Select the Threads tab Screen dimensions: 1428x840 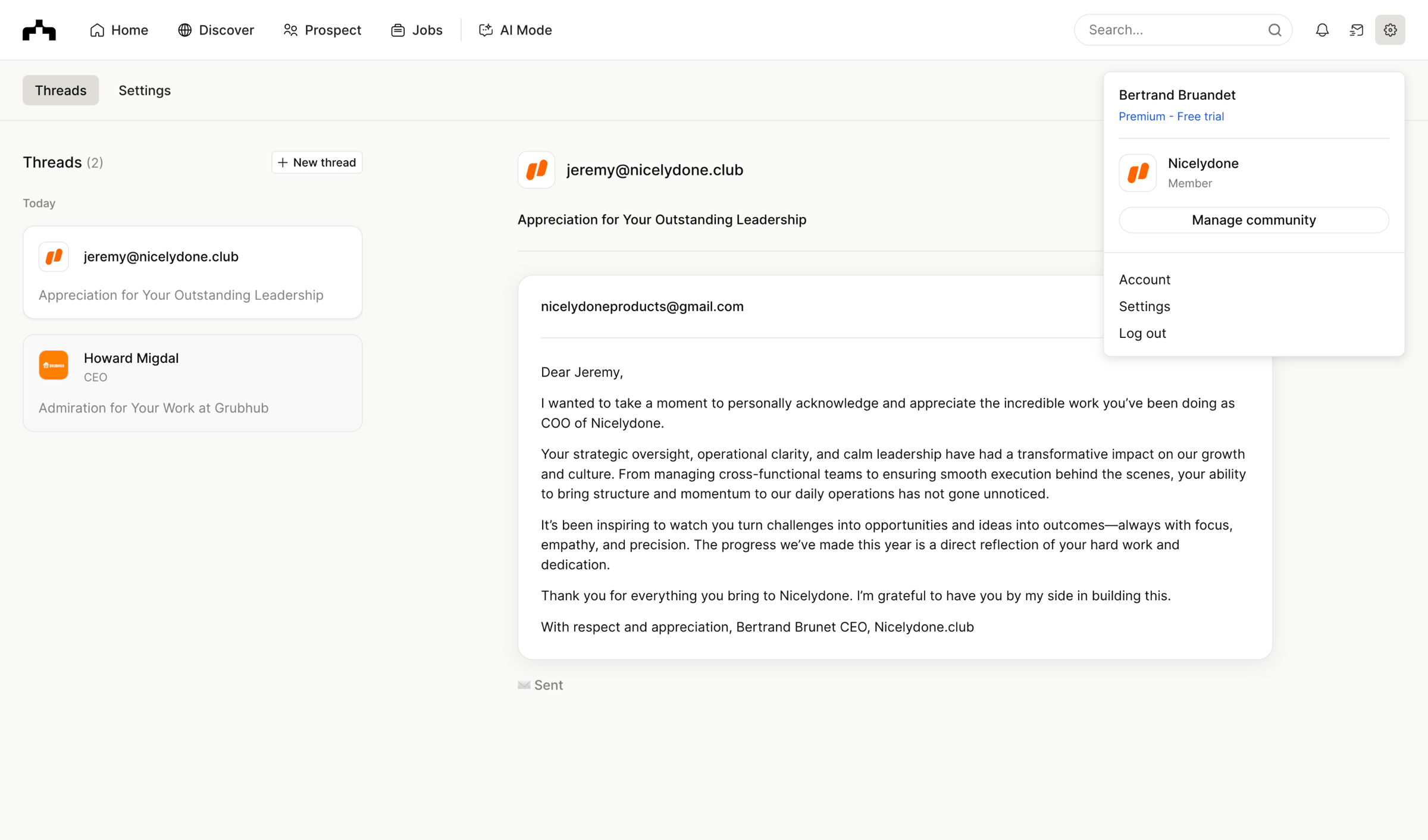coord(61,90)
